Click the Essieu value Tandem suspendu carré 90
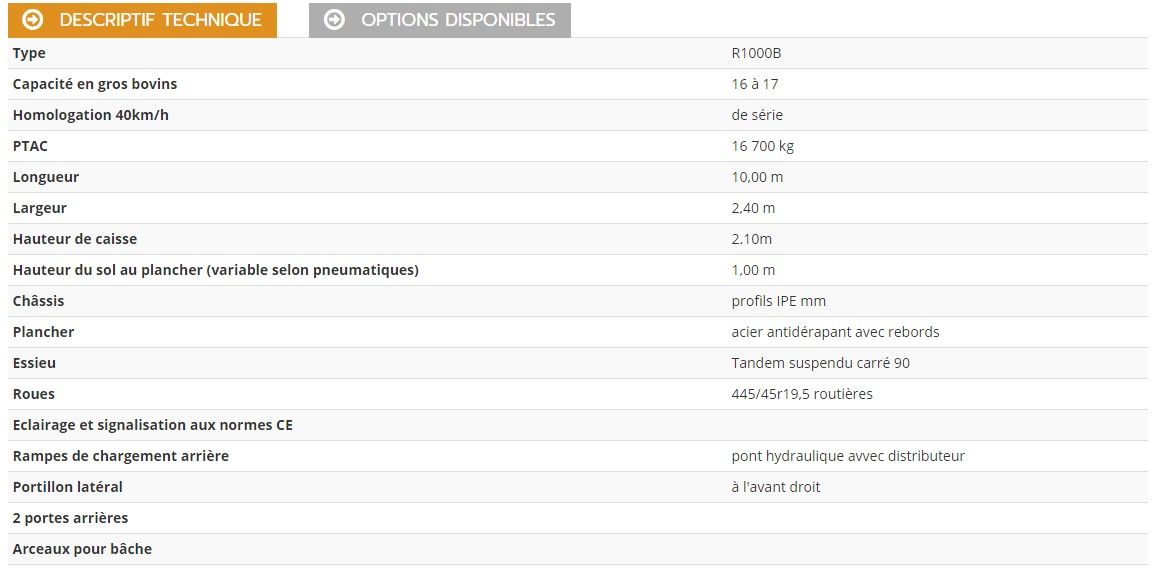 (820, 363)
